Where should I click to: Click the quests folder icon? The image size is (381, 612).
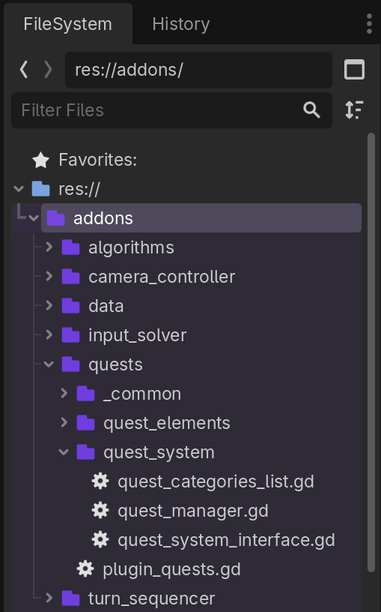[x=71, y=364]
